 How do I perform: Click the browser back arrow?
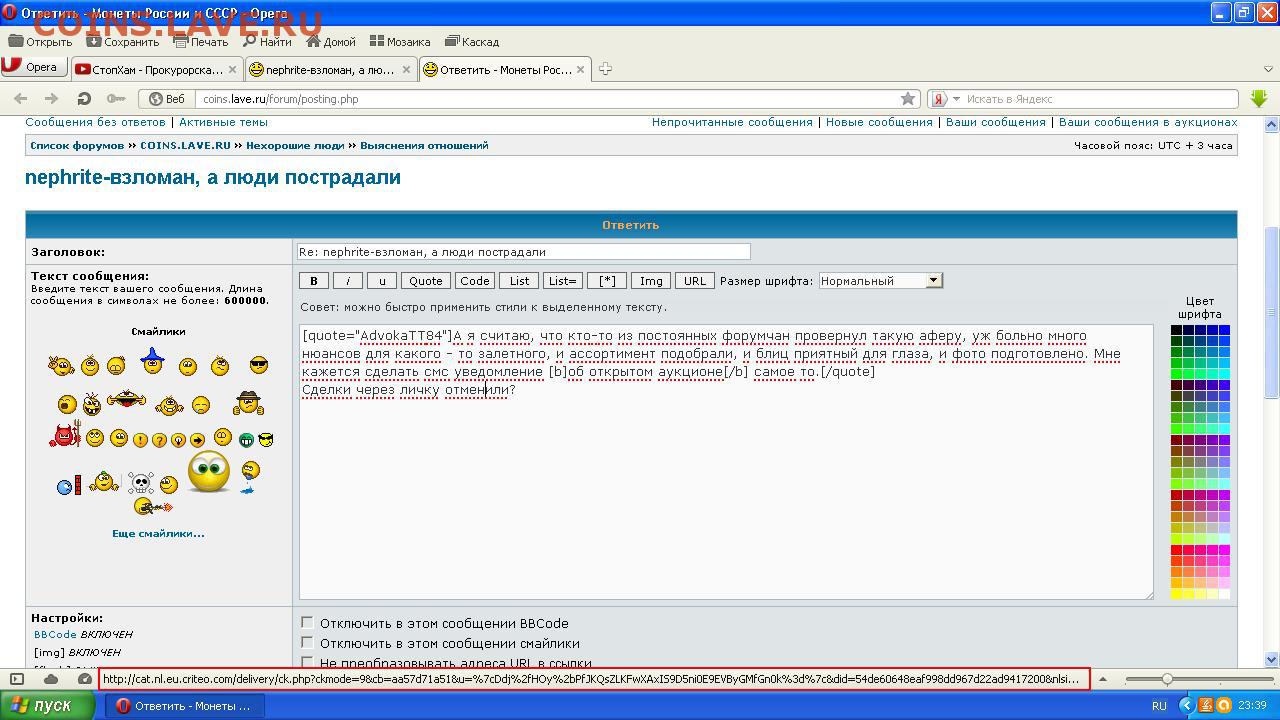coord(21,99)
